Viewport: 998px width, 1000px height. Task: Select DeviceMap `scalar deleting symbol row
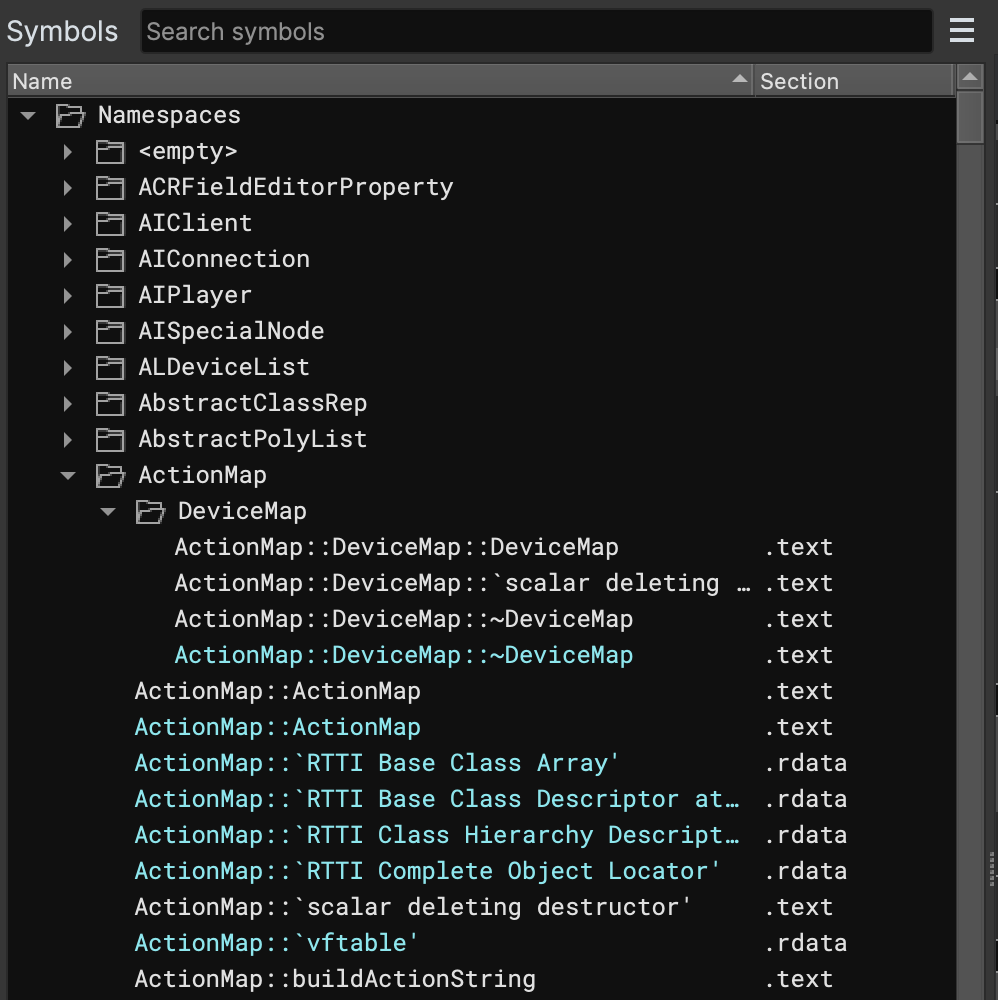click(462, 584)
